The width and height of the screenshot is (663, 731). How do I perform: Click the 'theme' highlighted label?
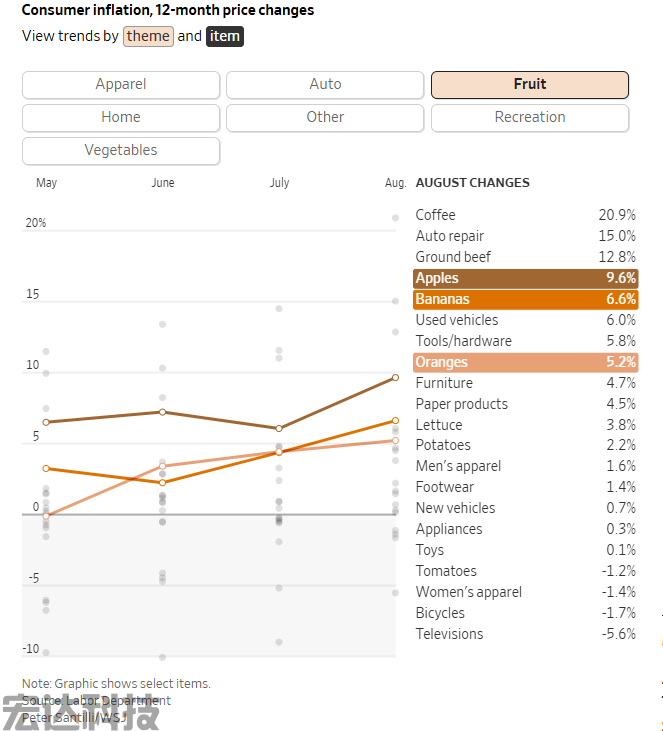tap(148, 37)
